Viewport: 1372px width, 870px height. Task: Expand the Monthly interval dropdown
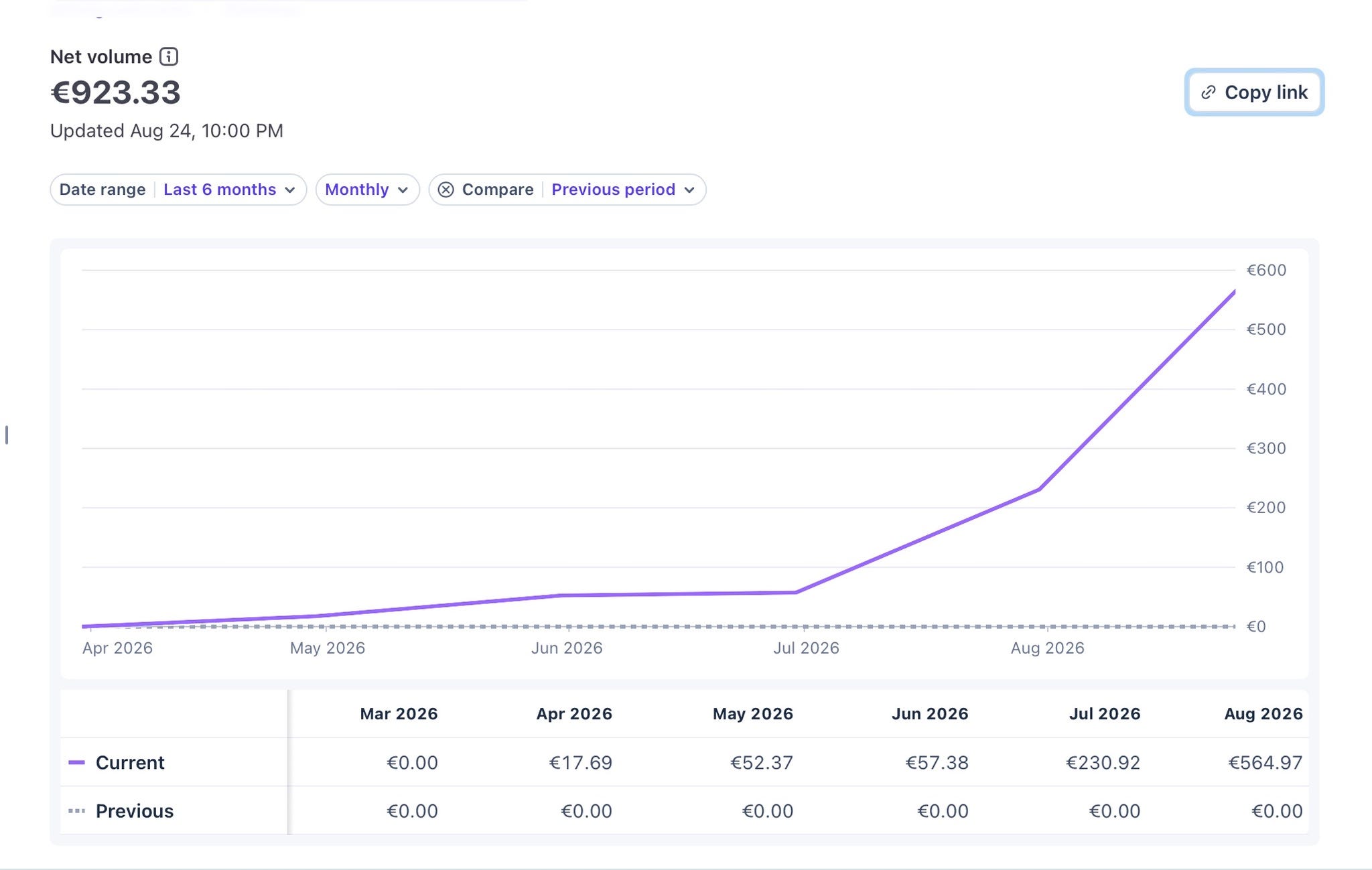(368, 190)
